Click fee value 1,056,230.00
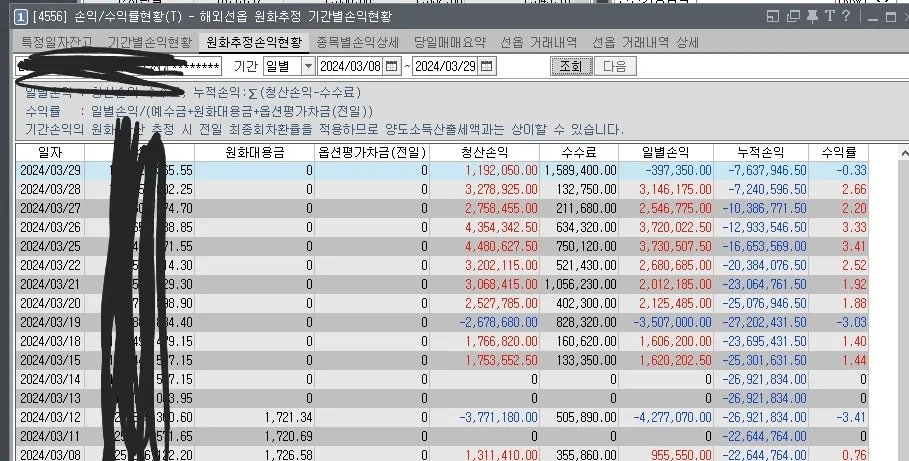Screen dimensions: 909x461 pyautogui.click(x=580, y=285)
